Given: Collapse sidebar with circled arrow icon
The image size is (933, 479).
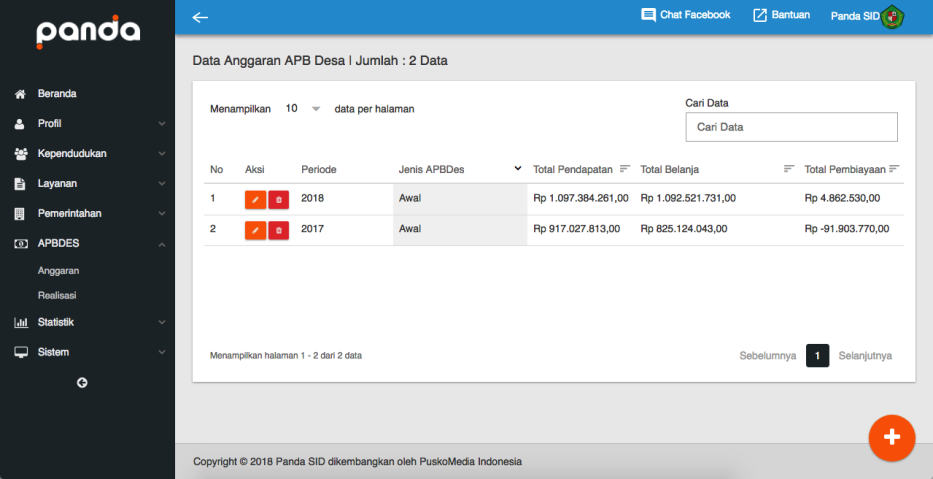Looking at the screenshot, I should [82, 383].
